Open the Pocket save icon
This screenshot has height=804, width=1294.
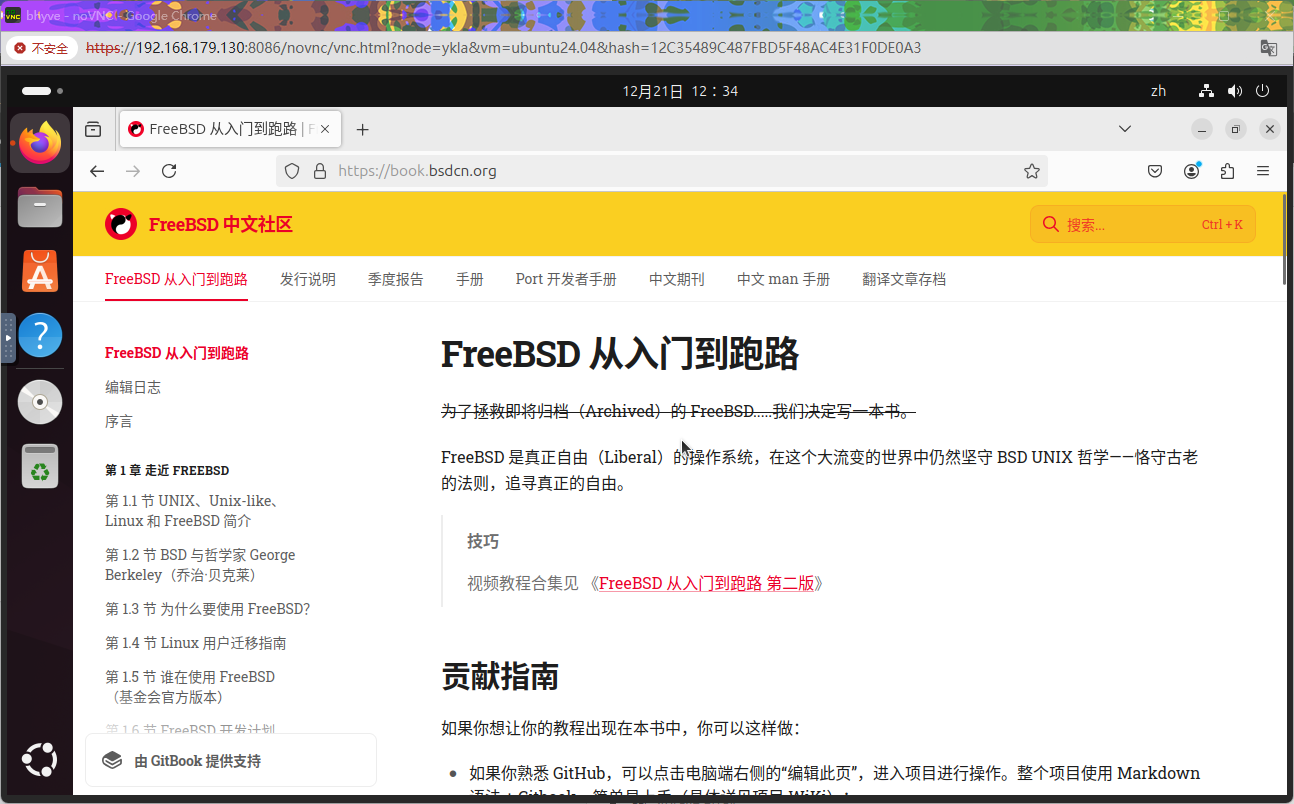(x=1155, y=171)
